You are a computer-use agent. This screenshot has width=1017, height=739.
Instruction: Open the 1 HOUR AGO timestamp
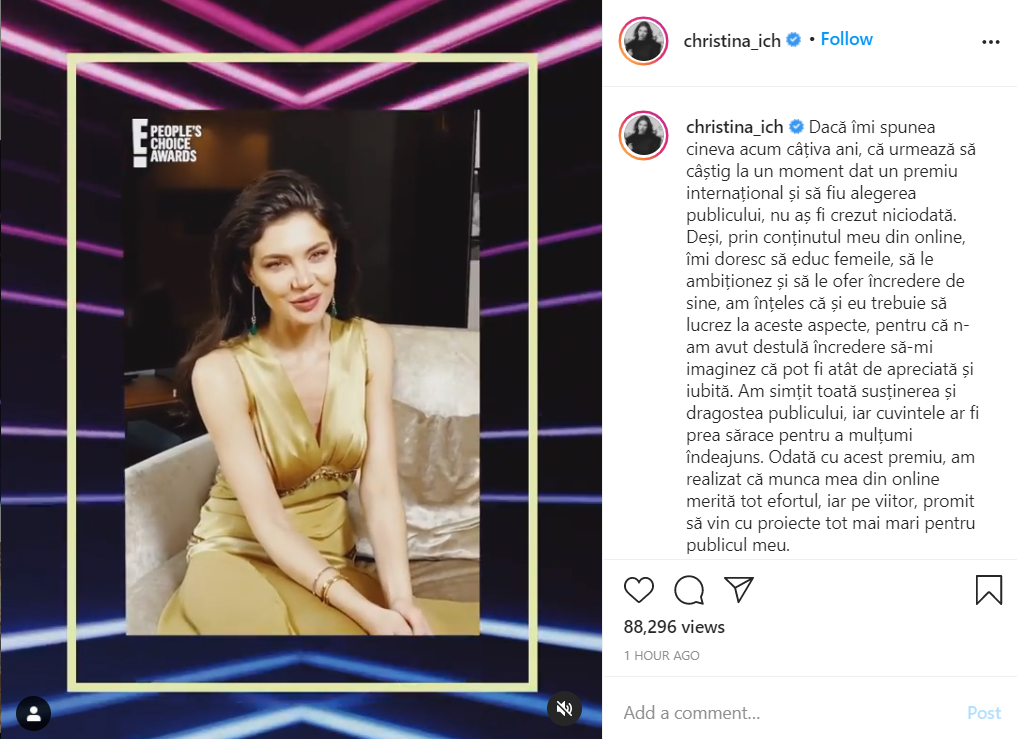click(x=662, y=655)
